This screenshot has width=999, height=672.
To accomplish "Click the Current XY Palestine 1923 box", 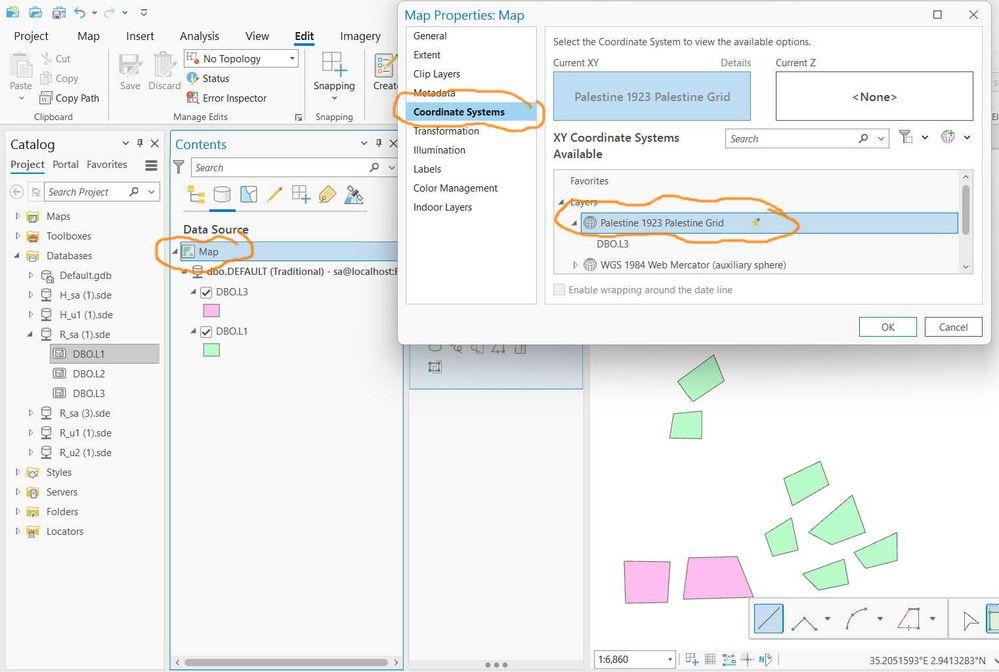I will tap(652, 96).
